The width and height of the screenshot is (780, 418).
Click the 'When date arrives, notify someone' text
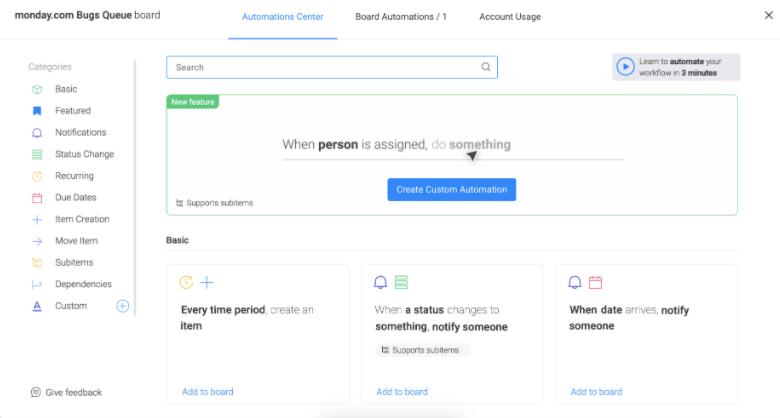coord(629,318)
